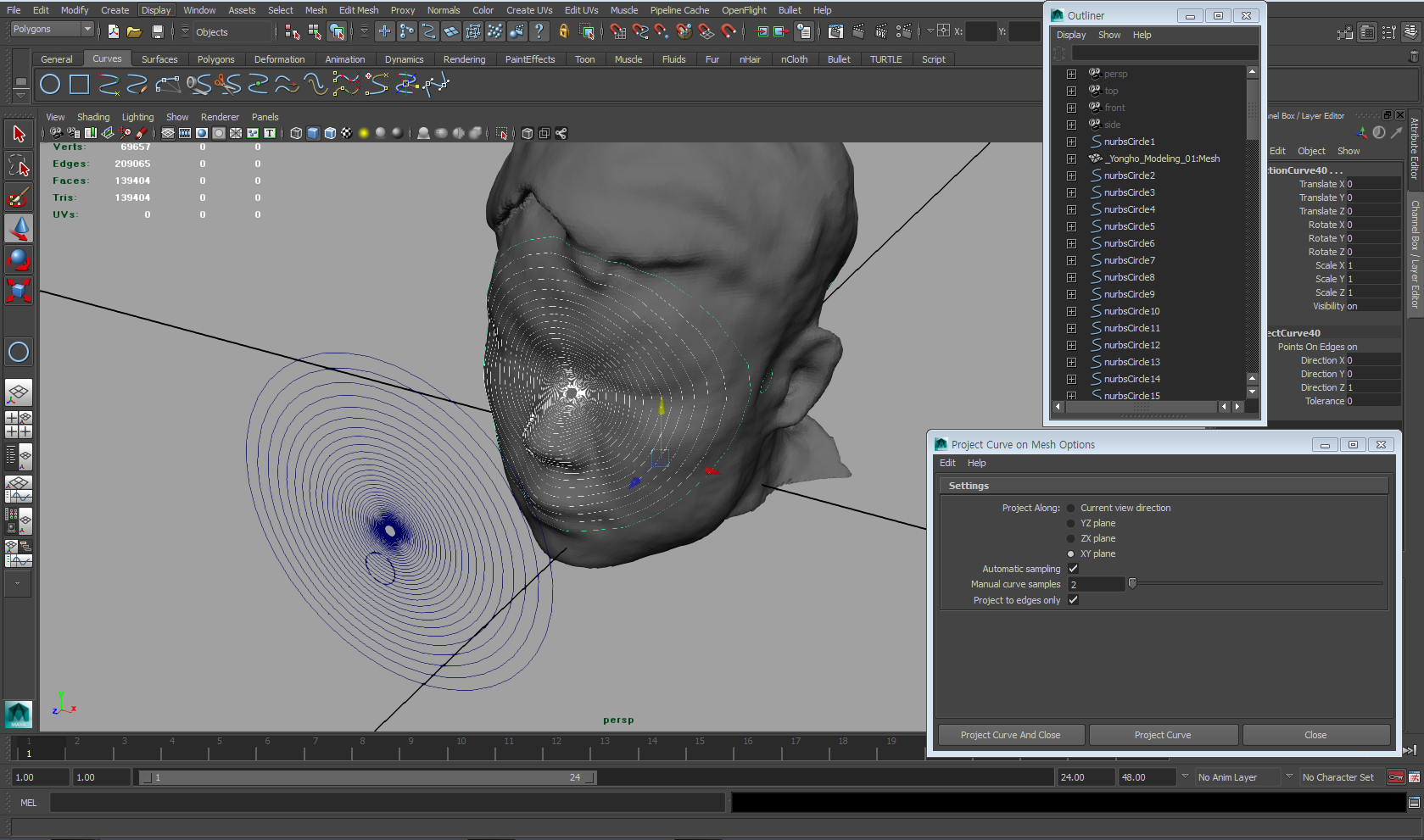The height and width of the screenshot is (840, 1424).
Task: Click the MEL command input field
Action: 388,803
